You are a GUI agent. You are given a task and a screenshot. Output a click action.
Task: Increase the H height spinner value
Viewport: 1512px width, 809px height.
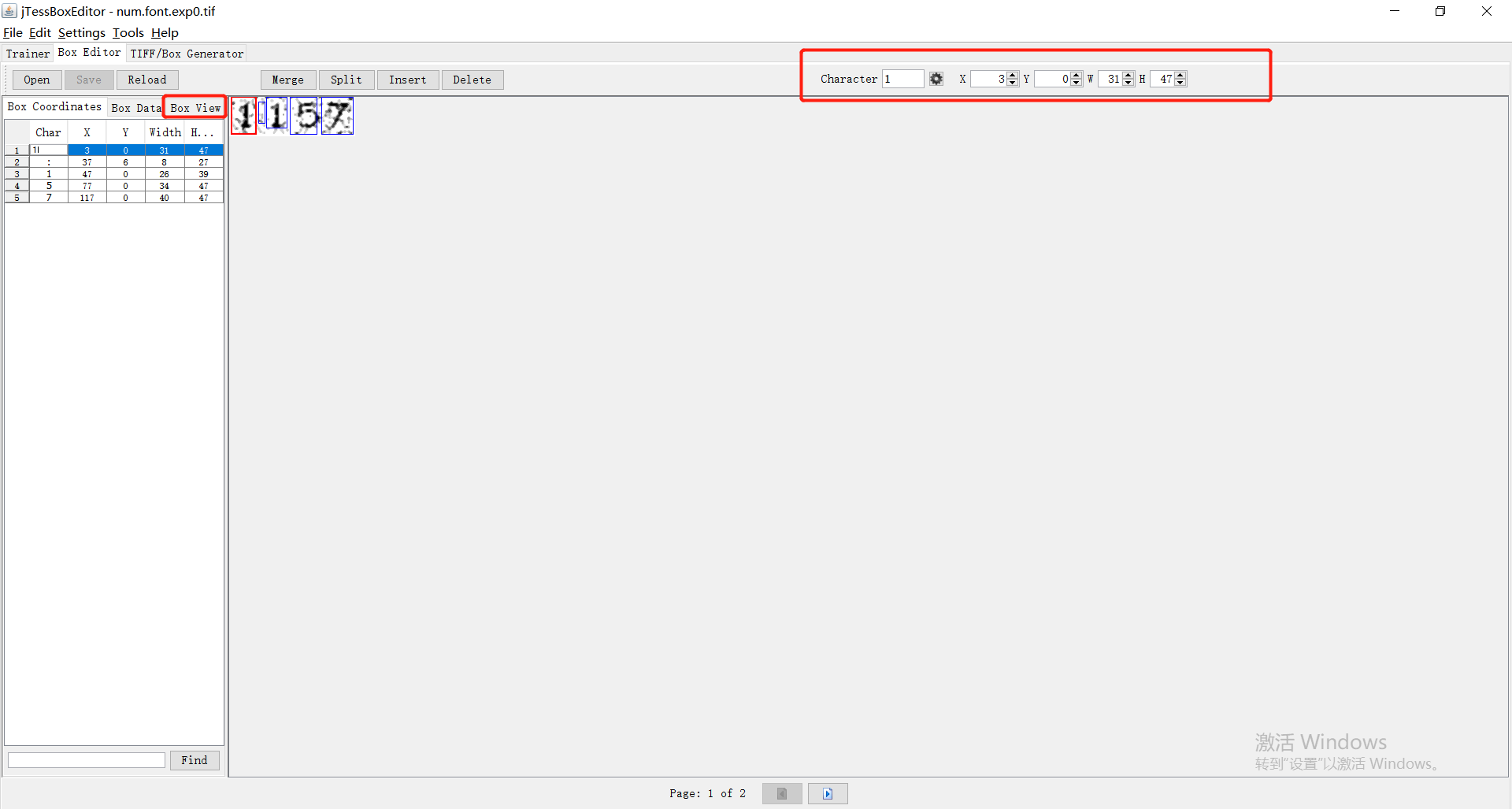(1180, 75)
